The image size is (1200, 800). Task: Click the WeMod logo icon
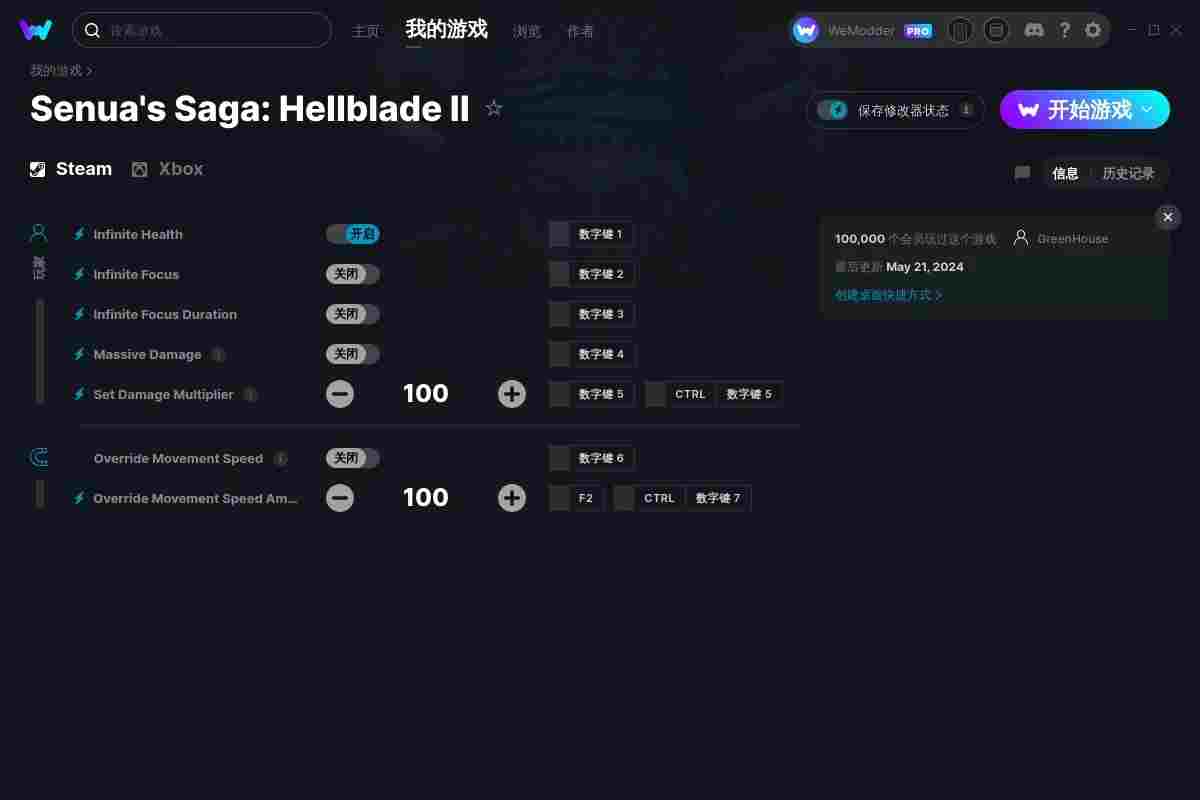point(36,30)
